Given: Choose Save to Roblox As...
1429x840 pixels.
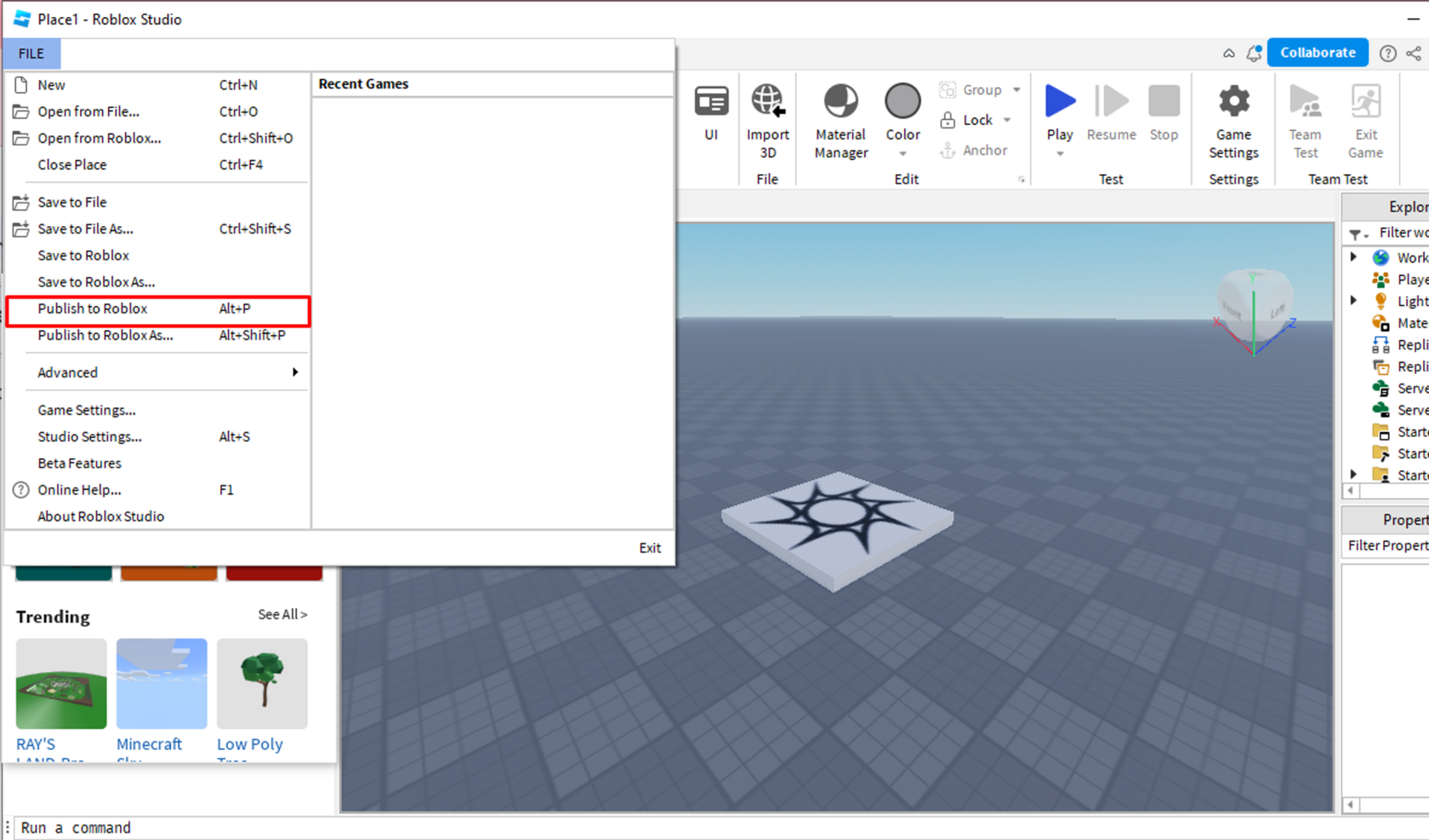Looking at the screenshot, I should (157, 281).
